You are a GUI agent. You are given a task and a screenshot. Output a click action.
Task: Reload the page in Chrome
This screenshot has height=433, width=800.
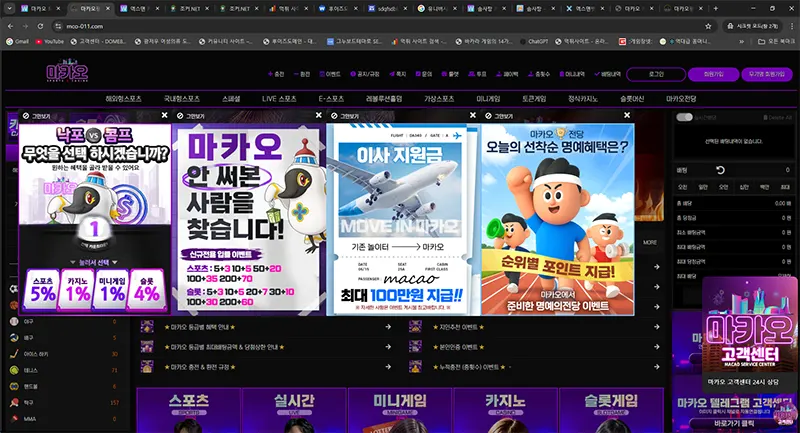coord(40,26)
